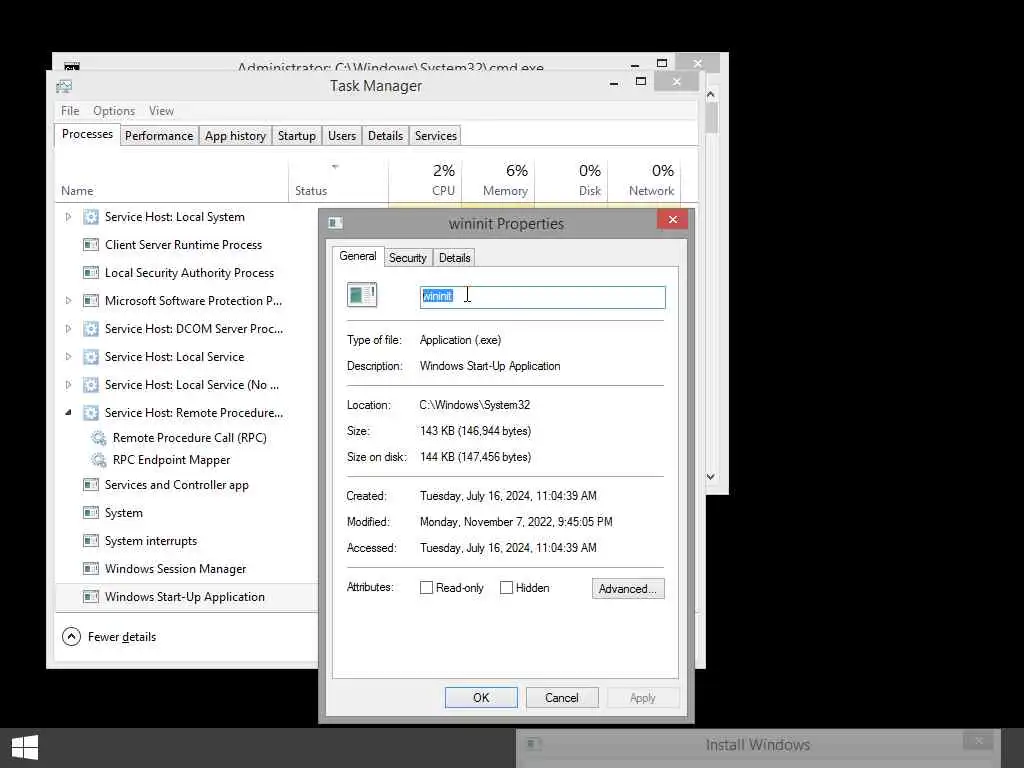Click the cmd.exe window title icon

tap(72, 66)
